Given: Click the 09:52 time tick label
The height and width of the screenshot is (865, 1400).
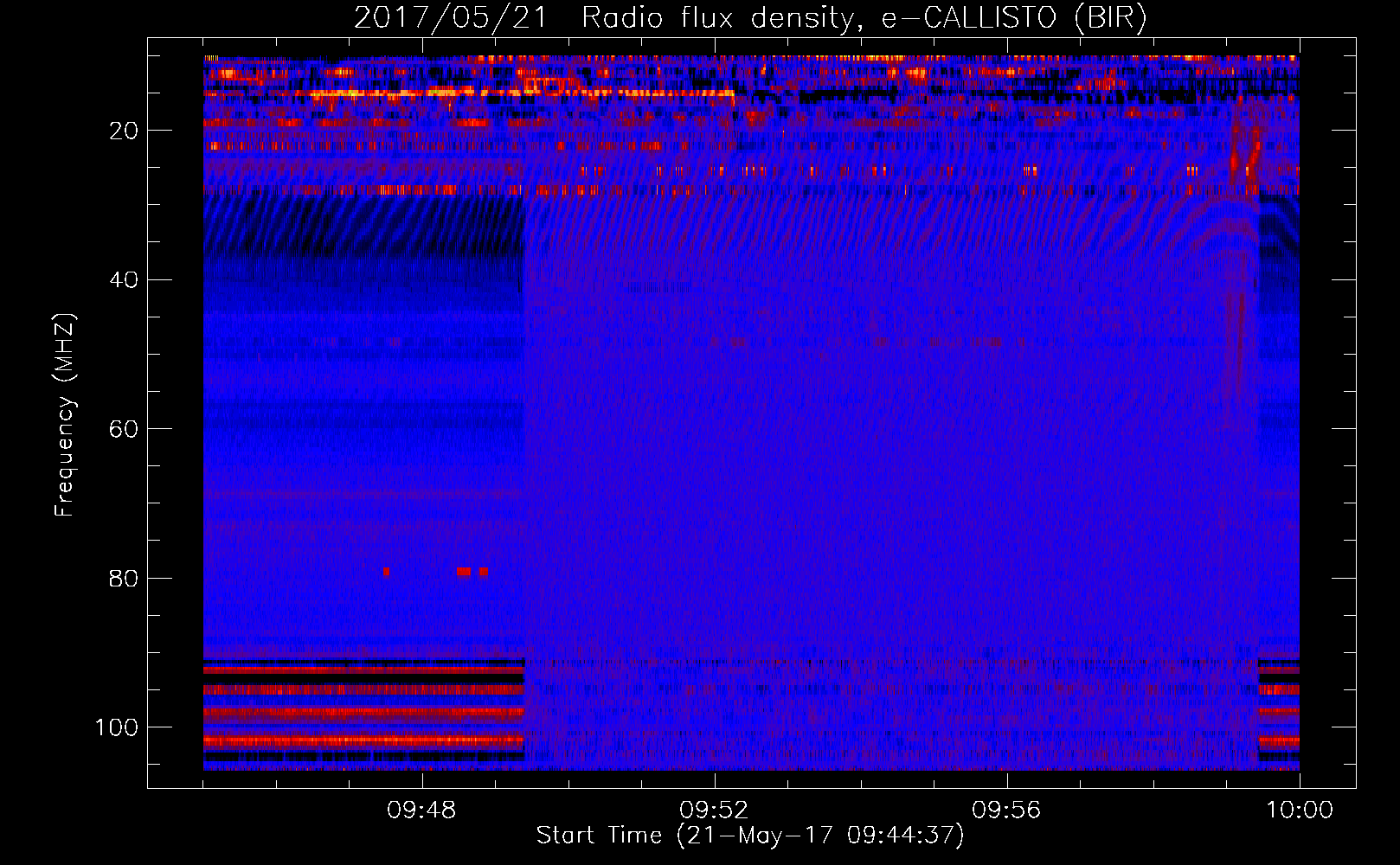Looking at the screenshot, I should [x=714, y=811].
